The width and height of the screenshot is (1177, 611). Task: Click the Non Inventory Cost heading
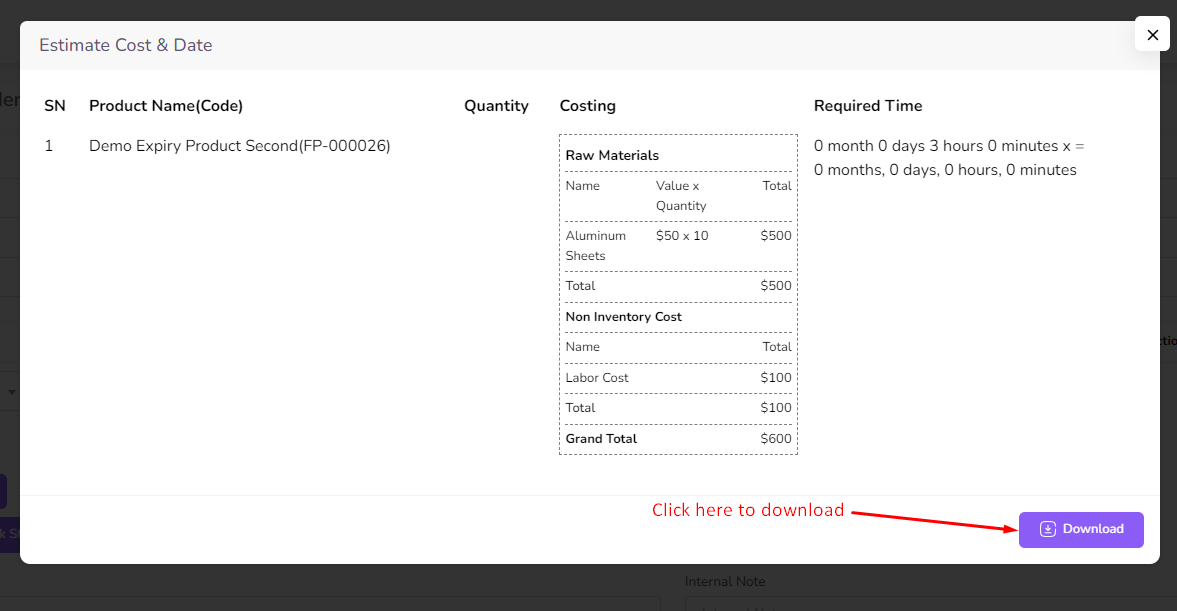click(x=623, y=317)
